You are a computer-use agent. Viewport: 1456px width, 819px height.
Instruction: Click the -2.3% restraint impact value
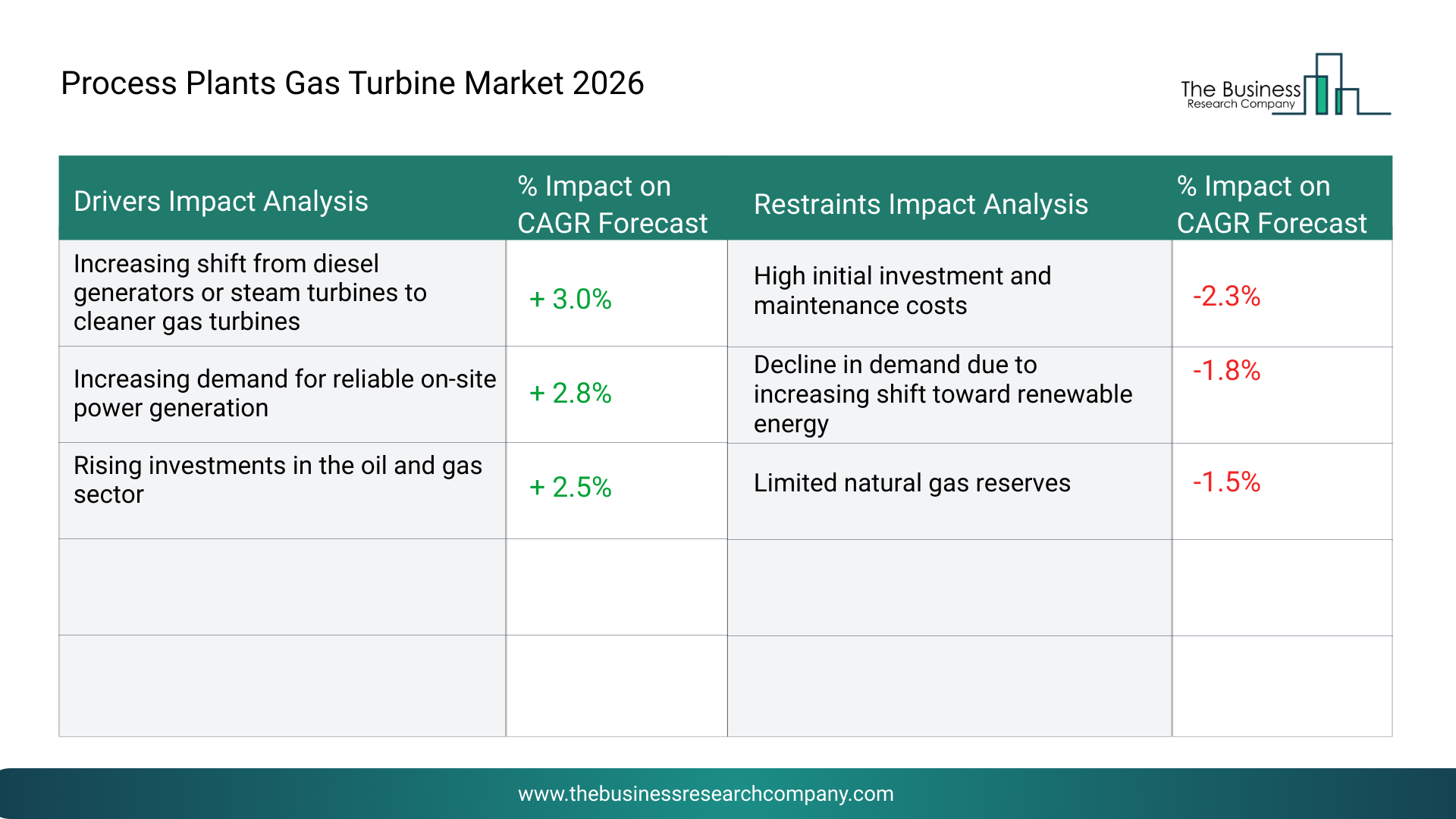coord(1226,296)
